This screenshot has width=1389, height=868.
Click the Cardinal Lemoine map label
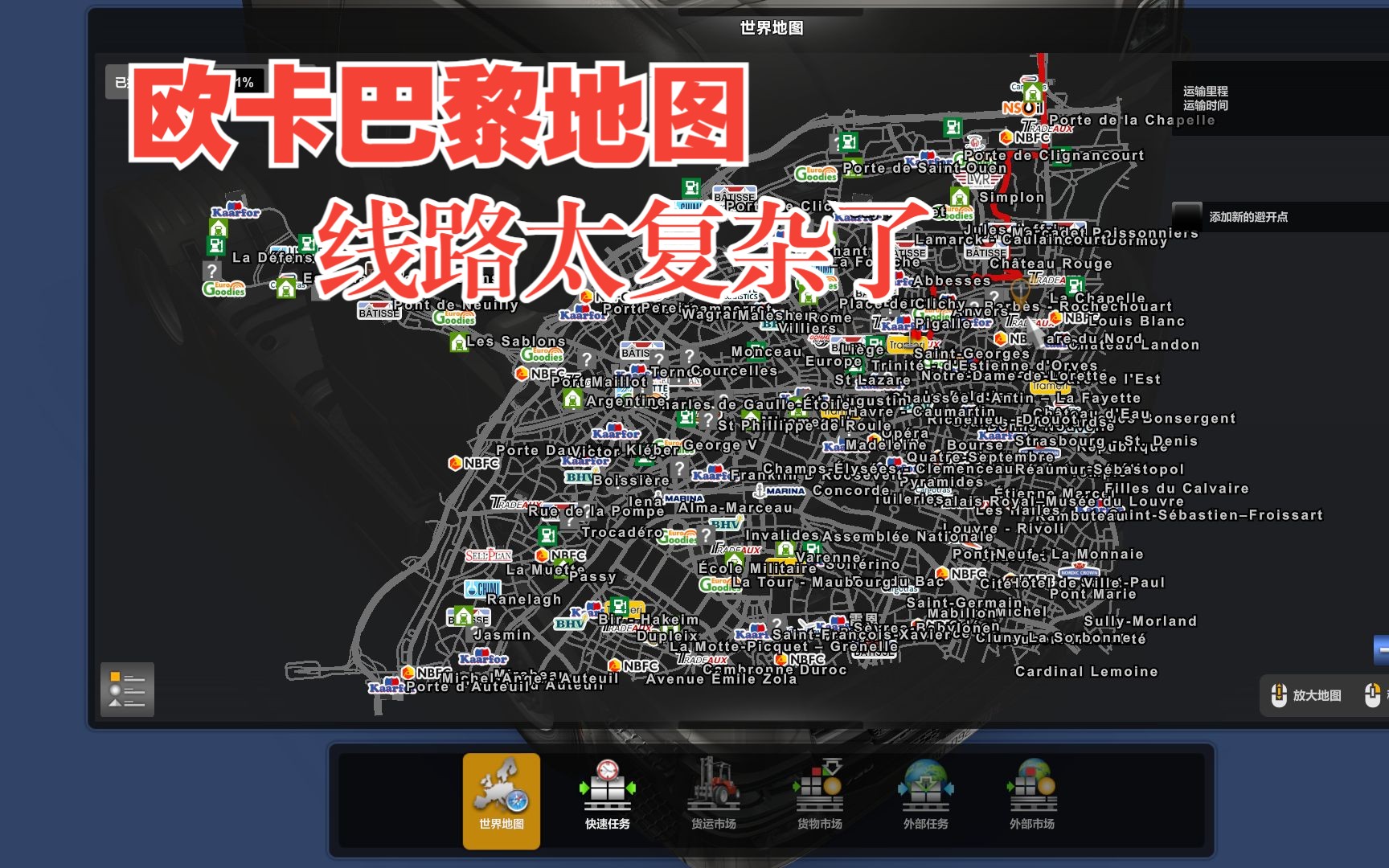[1086, 671]
